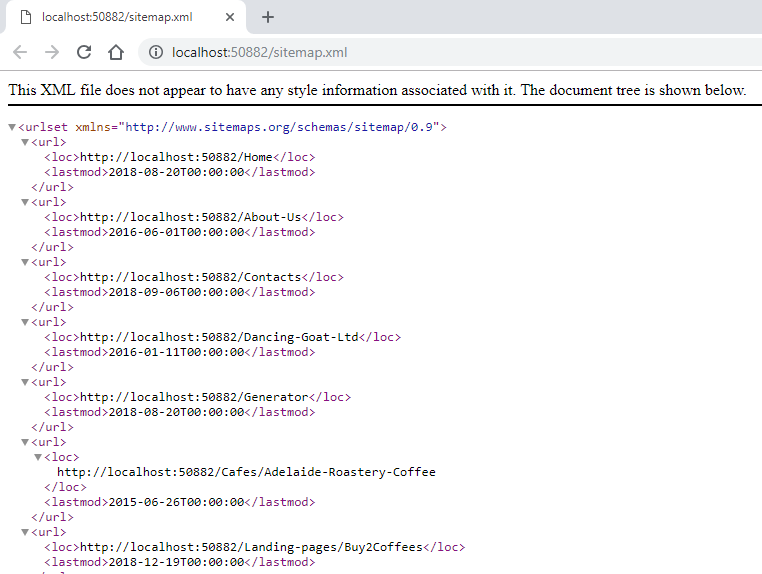Click text http://localhost:50882/Home
Viewport: 762px width, 574px height.
pos(176,157)
